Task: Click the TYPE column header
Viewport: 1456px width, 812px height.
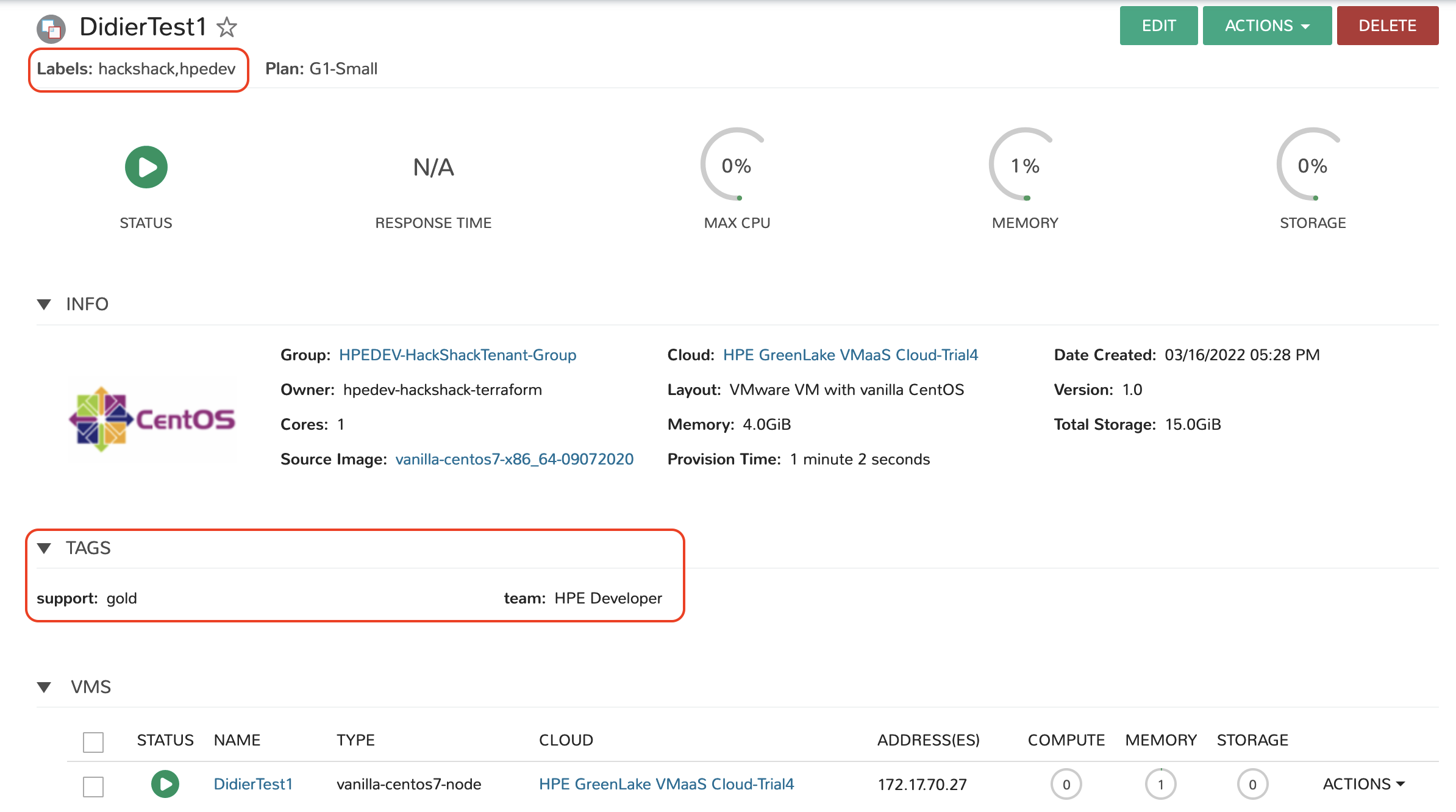Action: [355, 740]
